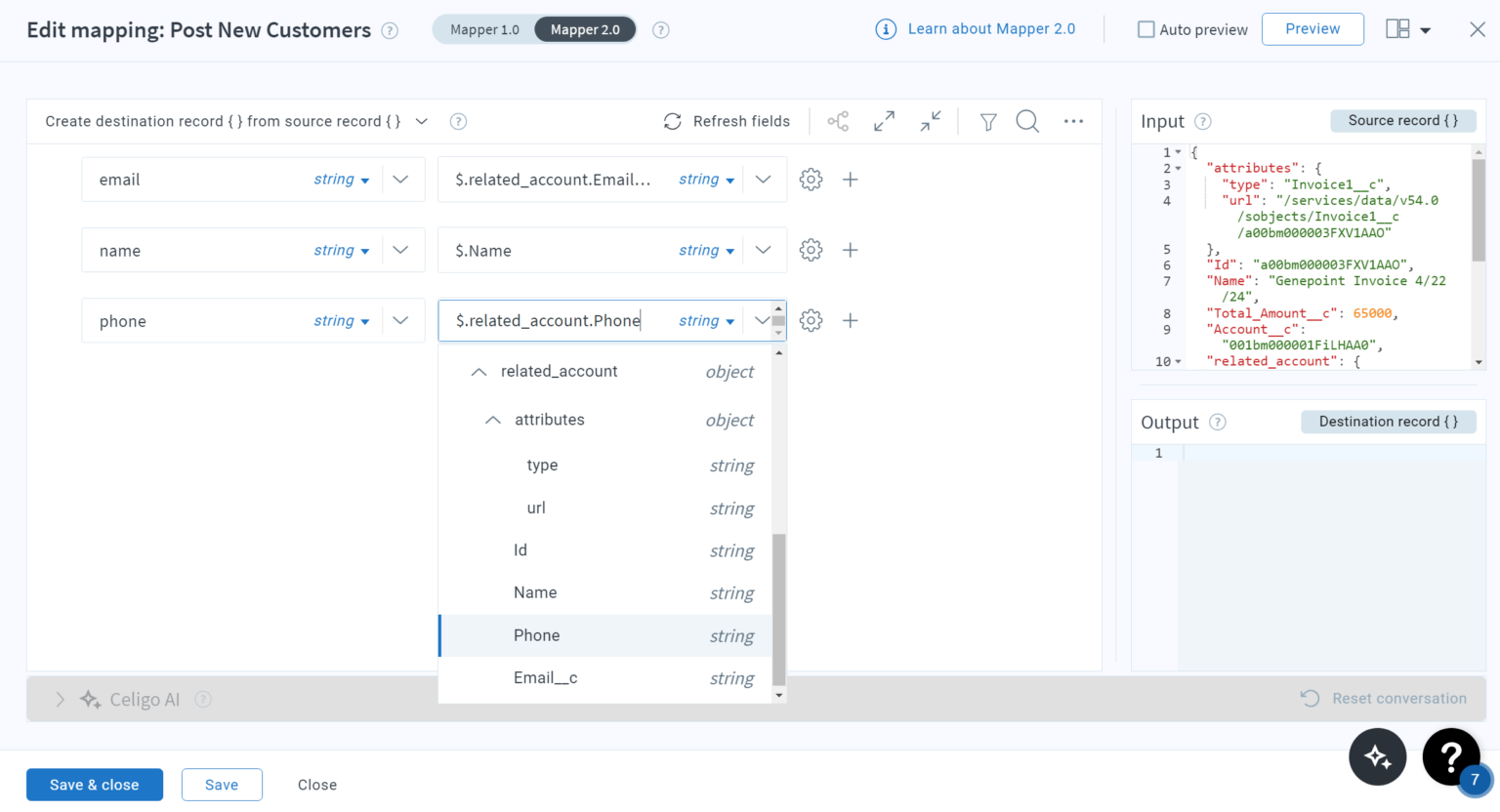Collapse the related_account node in the field list
Viewport: 1500px width, 812px height.
(x=479, y=371)
